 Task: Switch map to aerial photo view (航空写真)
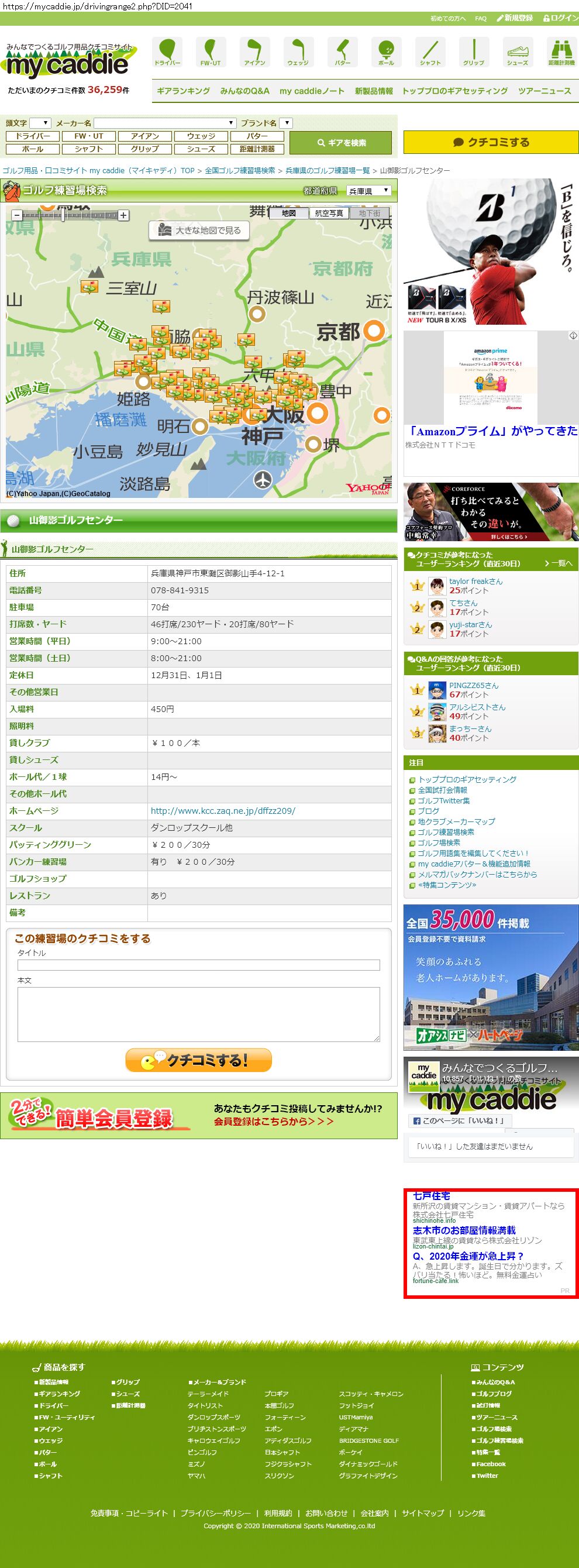point(329,213)
